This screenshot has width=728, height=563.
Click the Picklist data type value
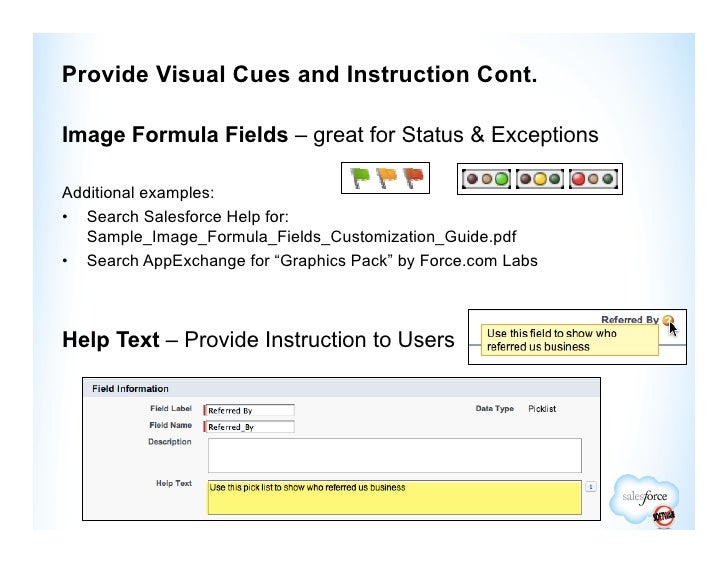[x=542, y=409]
